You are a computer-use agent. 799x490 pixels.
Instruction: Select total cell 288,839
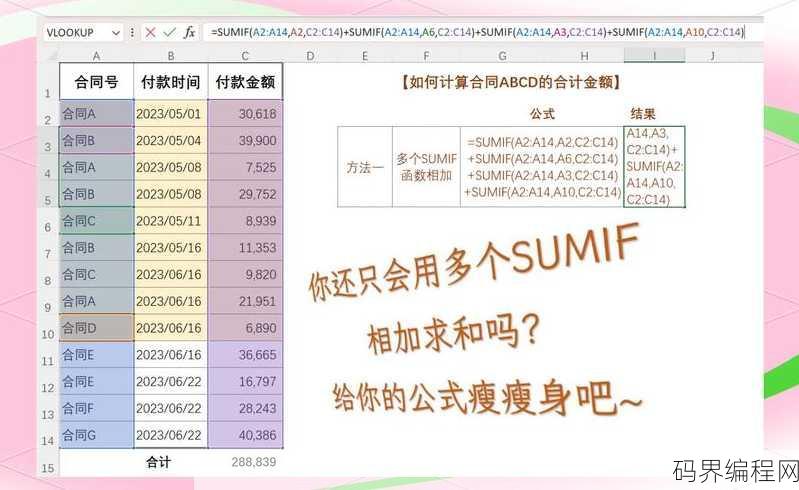pyautogui.click(x=245, y=462)
